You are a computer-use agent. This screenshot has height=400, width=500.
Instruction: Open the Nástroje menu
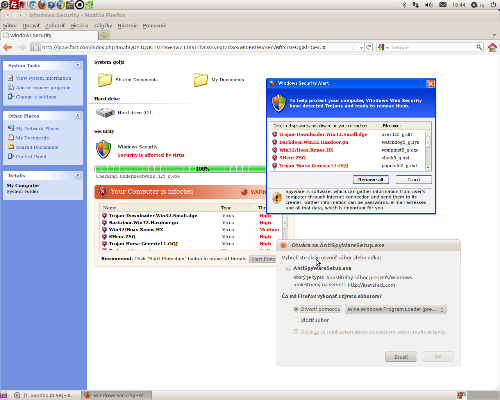tap(127, 25)
